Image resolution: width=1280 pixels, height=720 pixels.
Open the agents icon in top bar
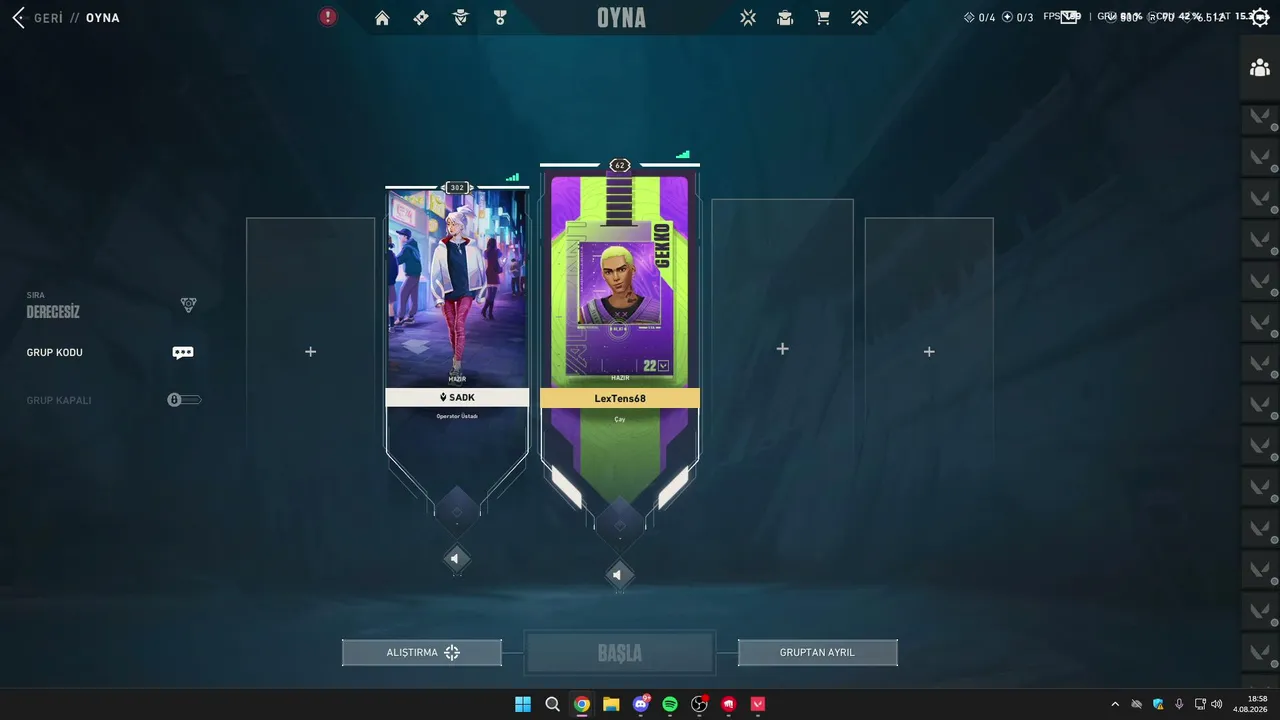coord(460,18)
